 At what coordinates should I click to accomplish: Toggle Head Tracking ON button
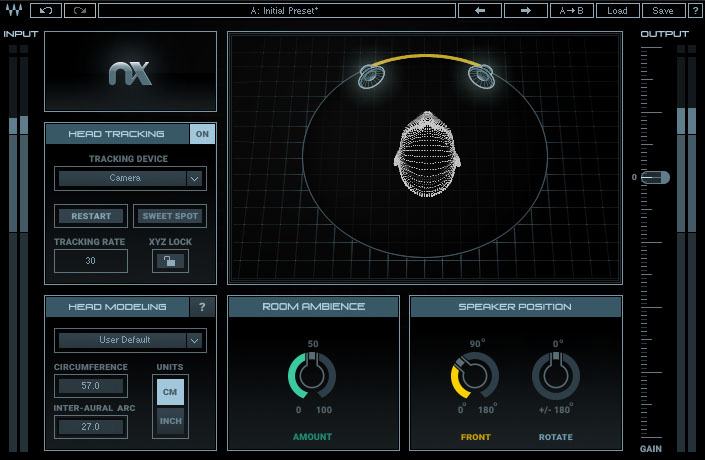coord(203,134)
